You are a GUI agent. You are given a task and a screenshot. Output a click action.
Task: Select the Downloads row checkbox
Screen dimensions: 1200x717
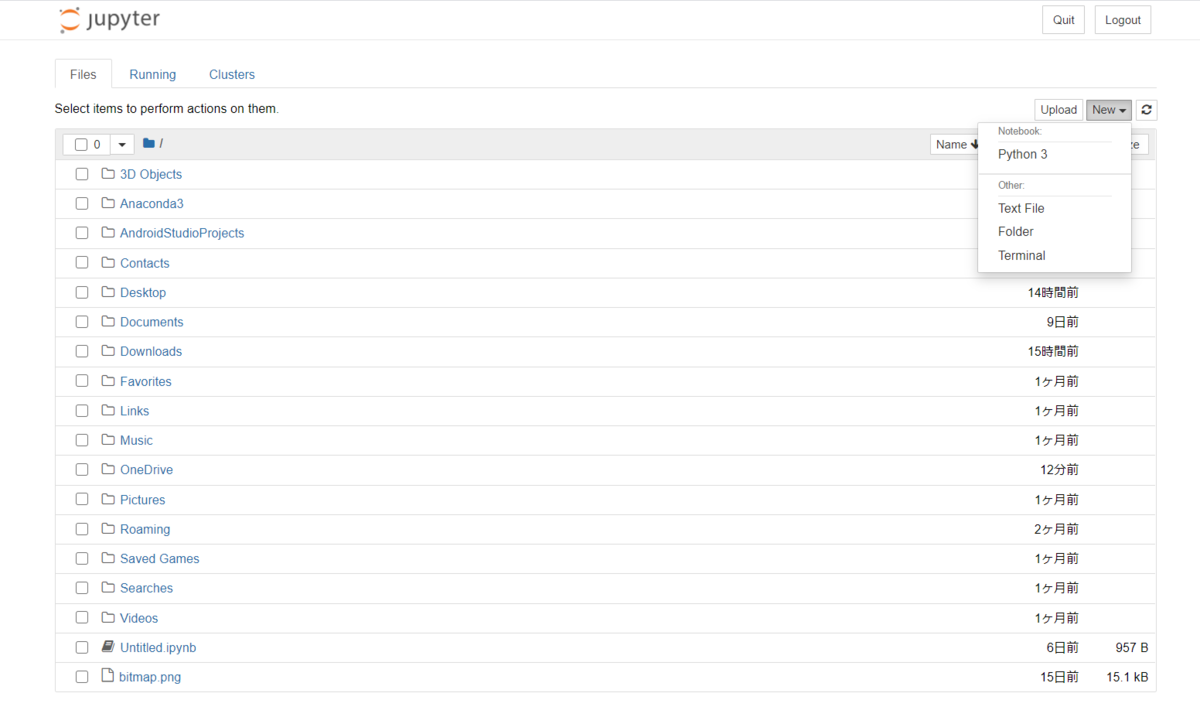(x=82, y=352)
